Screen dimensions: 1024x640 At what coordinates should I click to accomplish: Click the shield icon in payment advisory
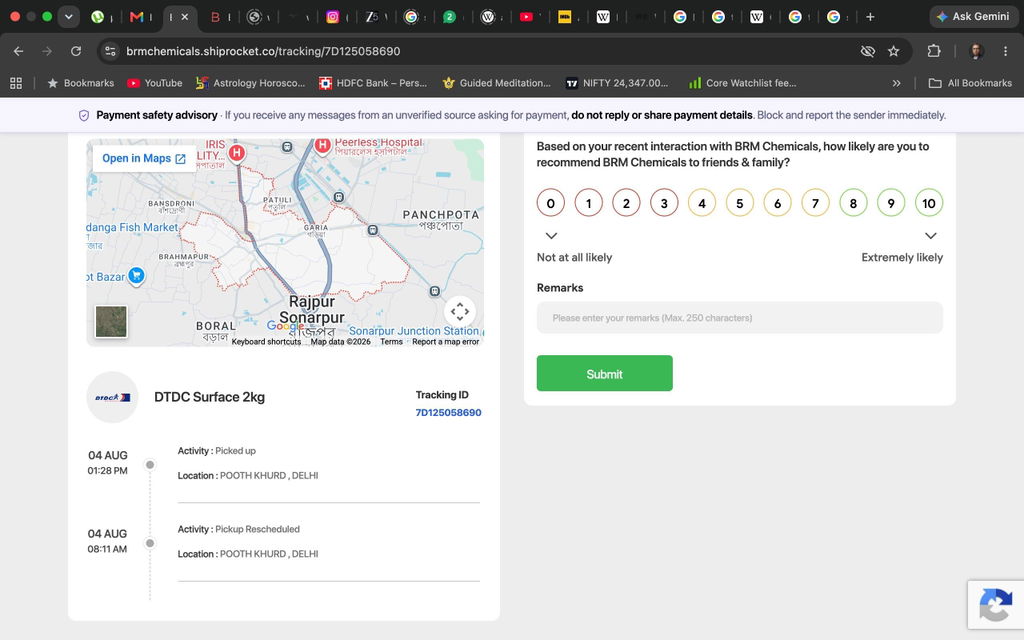point(84,116)
